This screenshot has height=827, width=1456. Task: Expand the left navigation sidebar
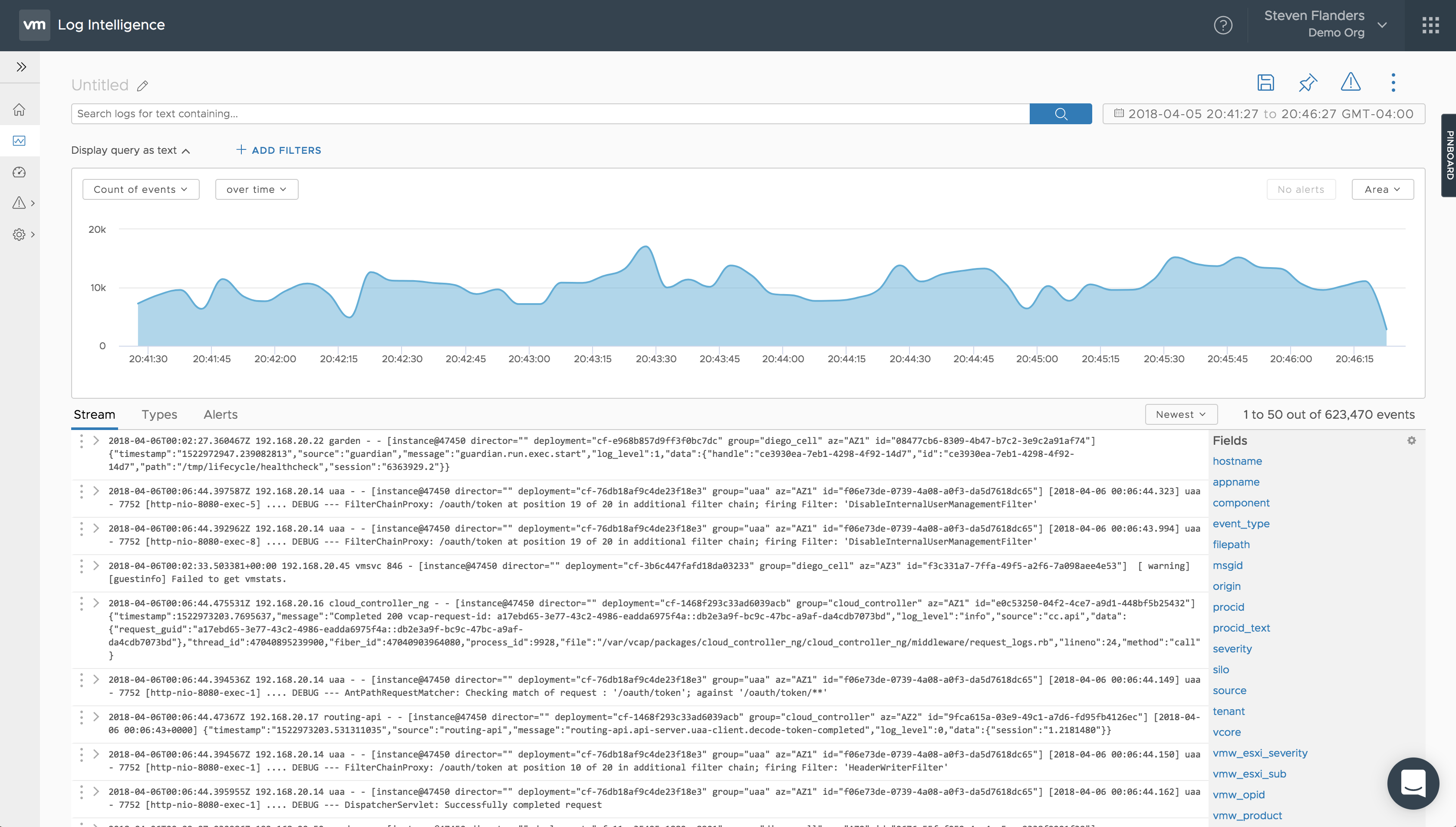21,67
